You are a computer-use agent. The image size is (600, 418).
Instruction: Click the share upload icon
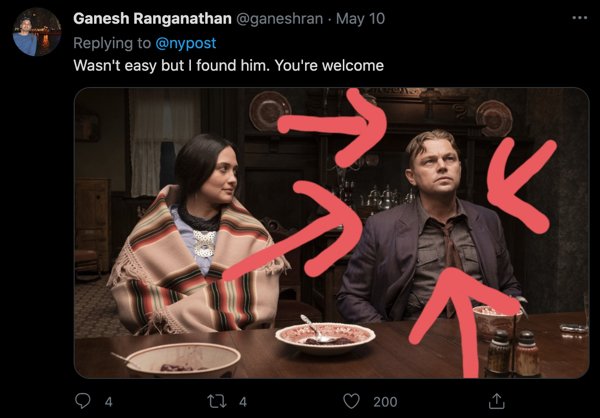[494, 401]
